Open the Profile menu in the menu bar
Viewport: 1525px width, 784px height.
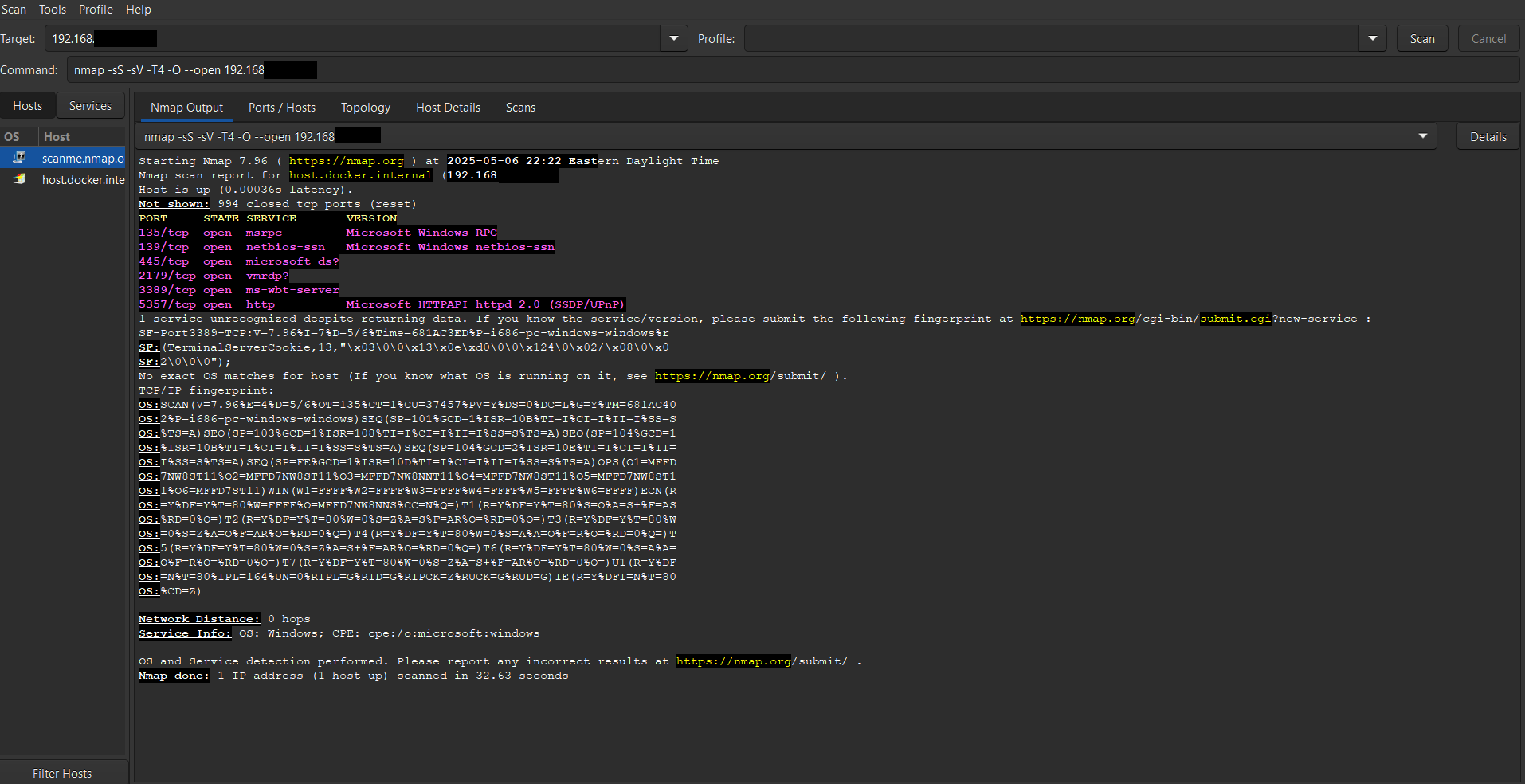click(x=96, y=10)
